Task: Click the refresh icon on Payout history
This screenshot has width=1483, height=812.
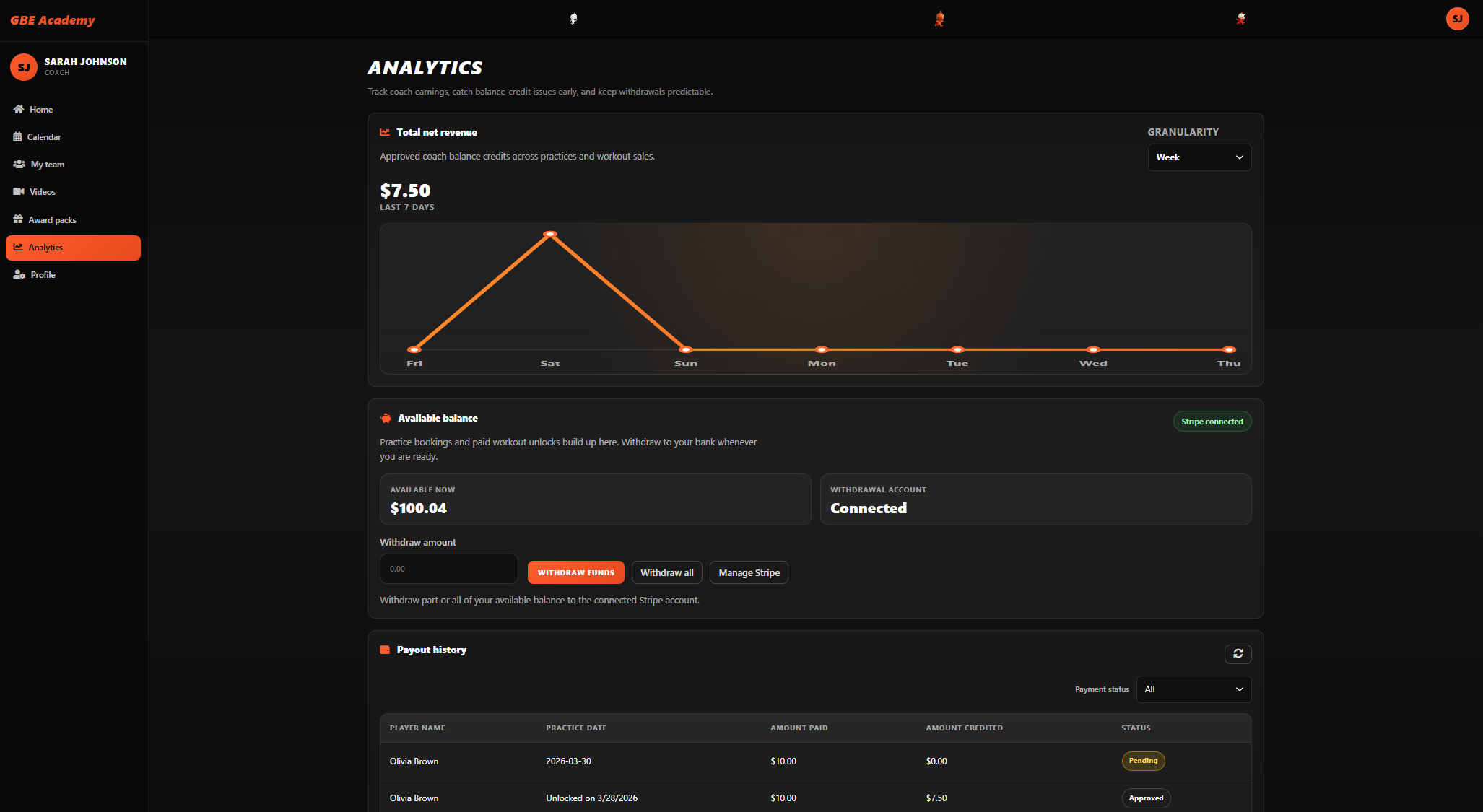Action: [1238, 654]
